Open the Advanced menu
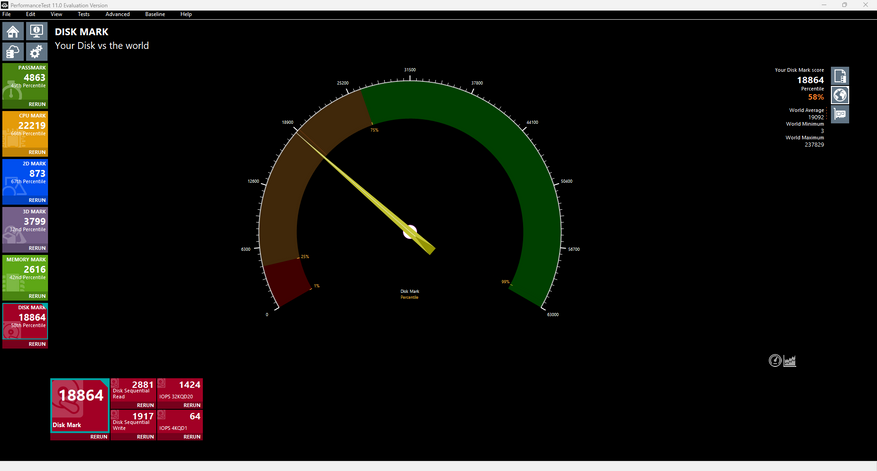This screenshot has width=877, height=471. pyautogui.click(x=117, y=15)
